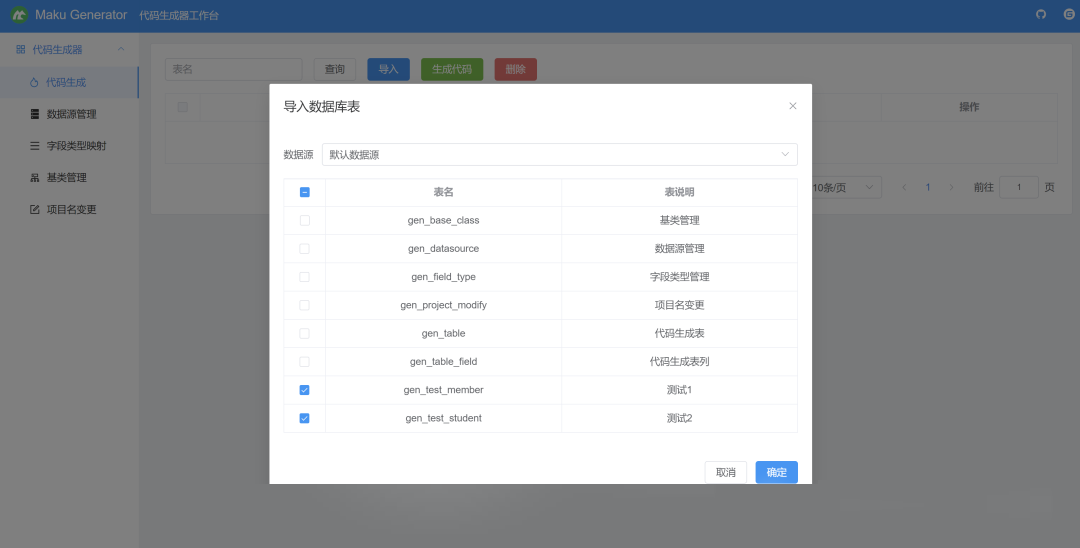1080x548 pixels.
Task: Click the gen_datasource table name cell
Action: tap(444, 249)
